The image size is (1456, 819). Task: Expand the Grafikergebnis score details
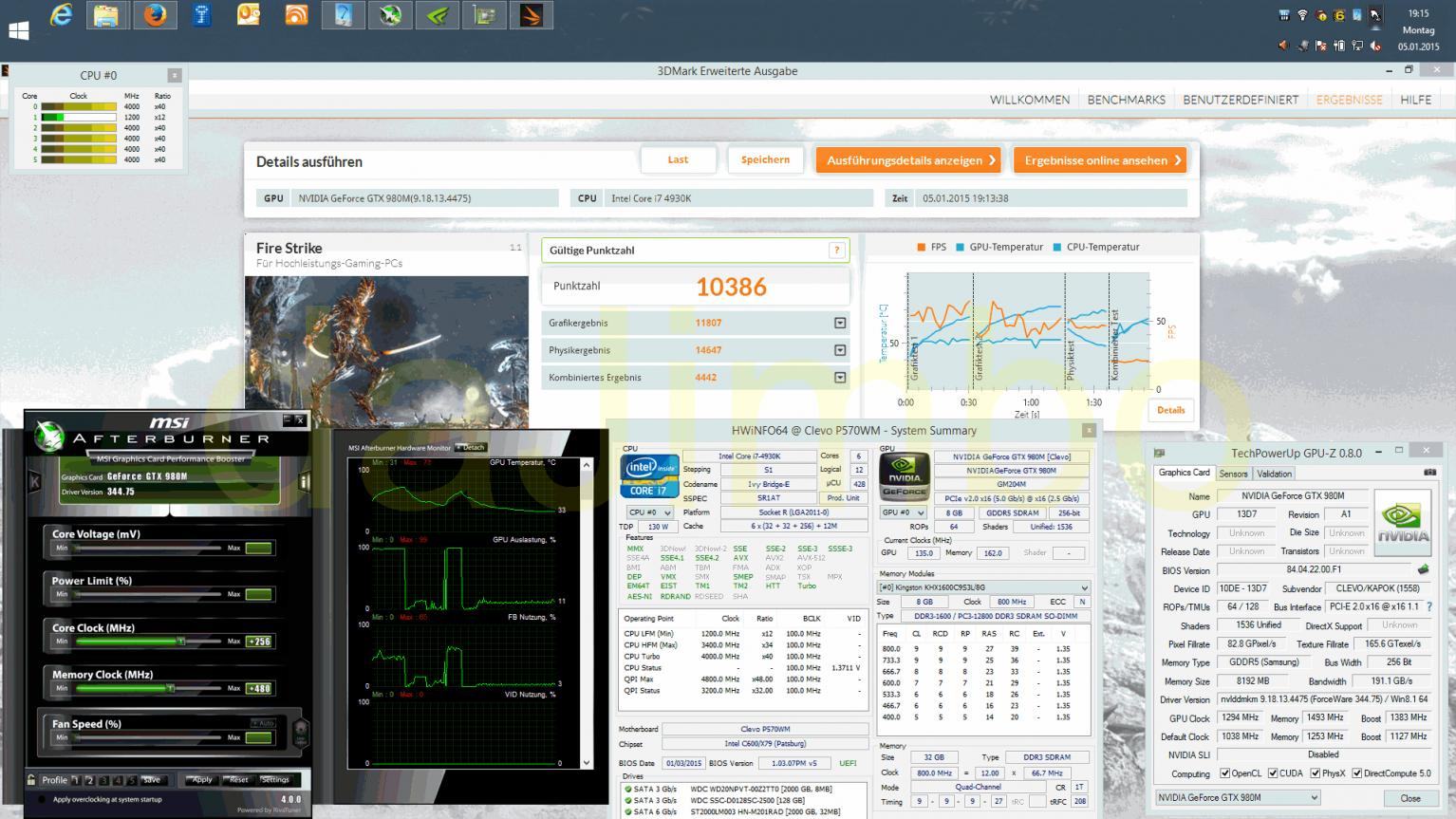coord(840,324)
